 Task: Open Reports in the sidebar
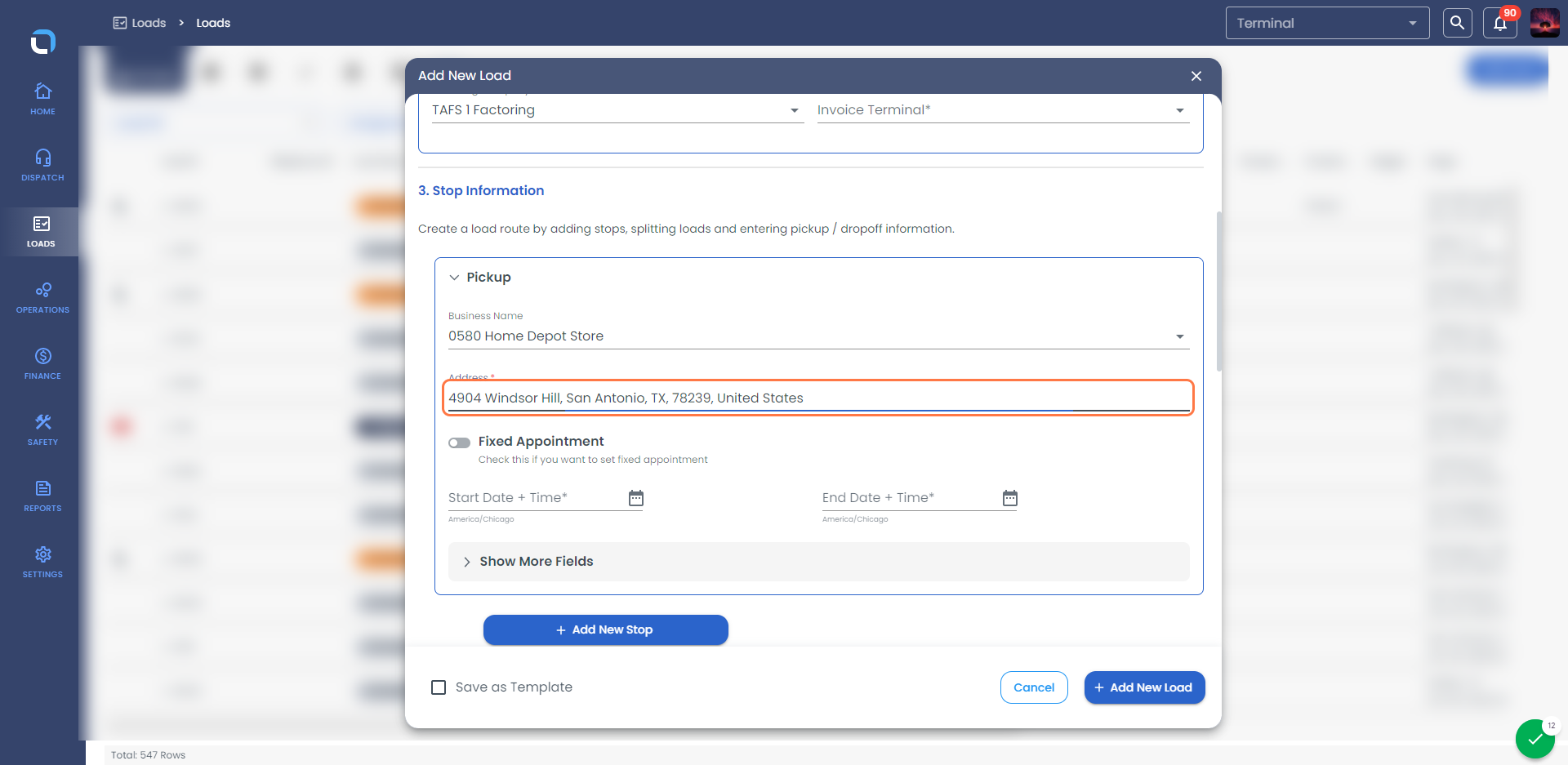pyautogui.click(x=42, y=496)
